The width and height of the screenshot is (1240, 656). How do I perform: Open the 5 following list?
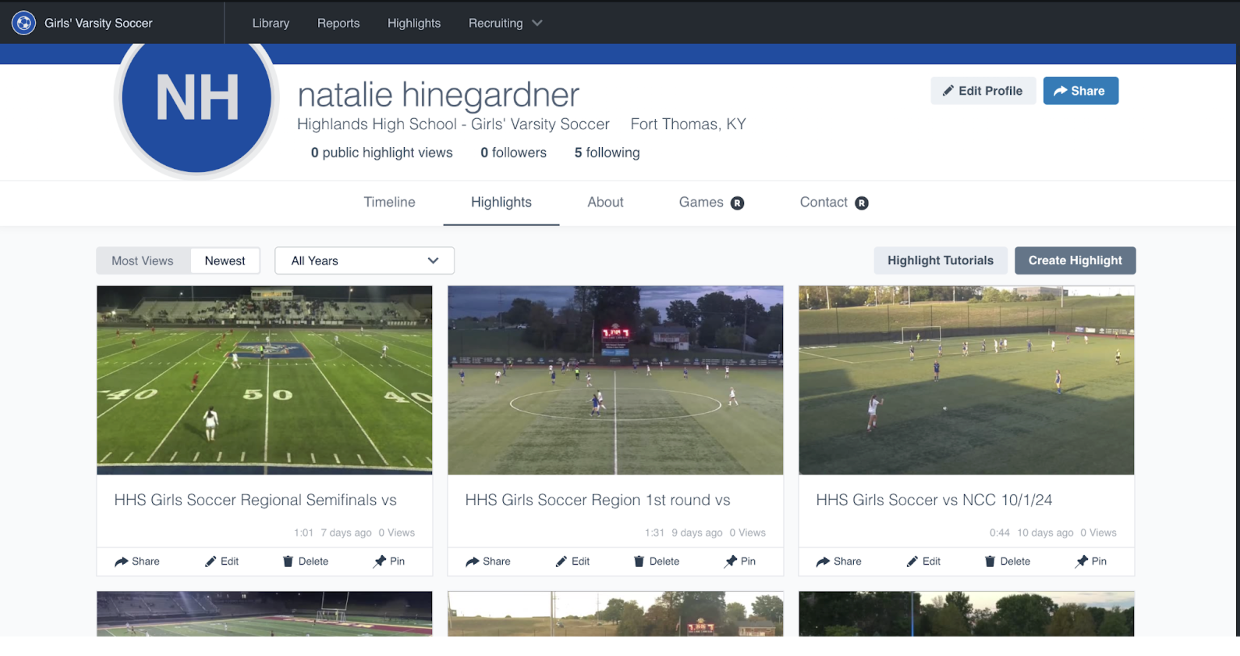607,153
